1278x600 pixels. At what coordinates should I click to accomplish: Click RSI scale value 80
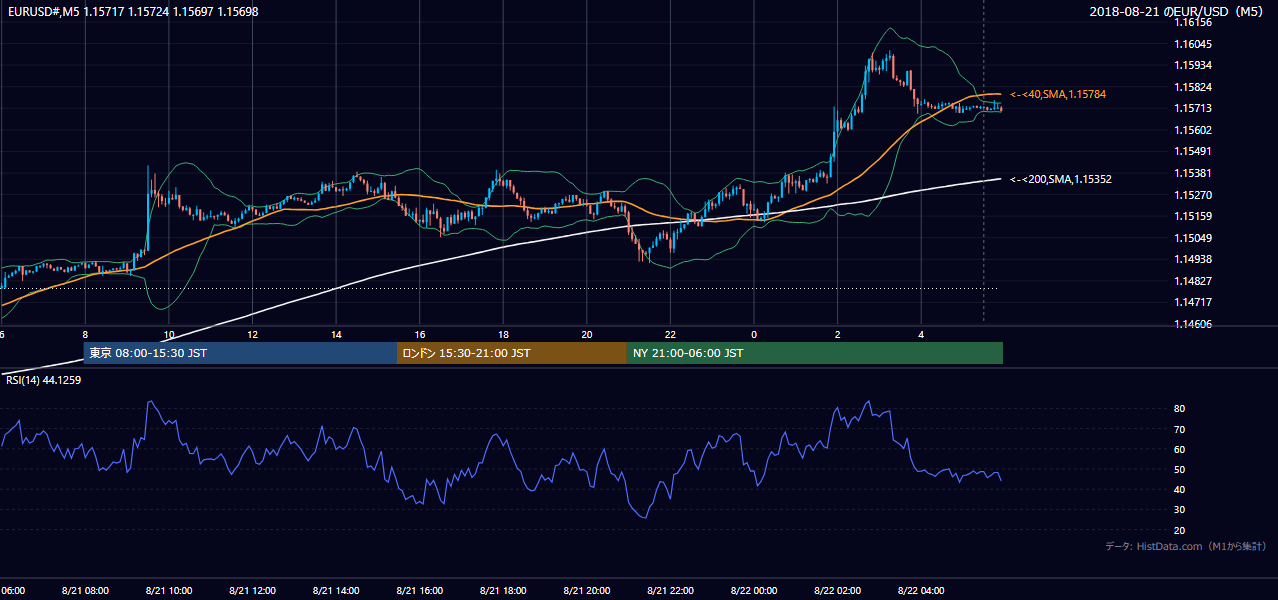click(1180, 409)
